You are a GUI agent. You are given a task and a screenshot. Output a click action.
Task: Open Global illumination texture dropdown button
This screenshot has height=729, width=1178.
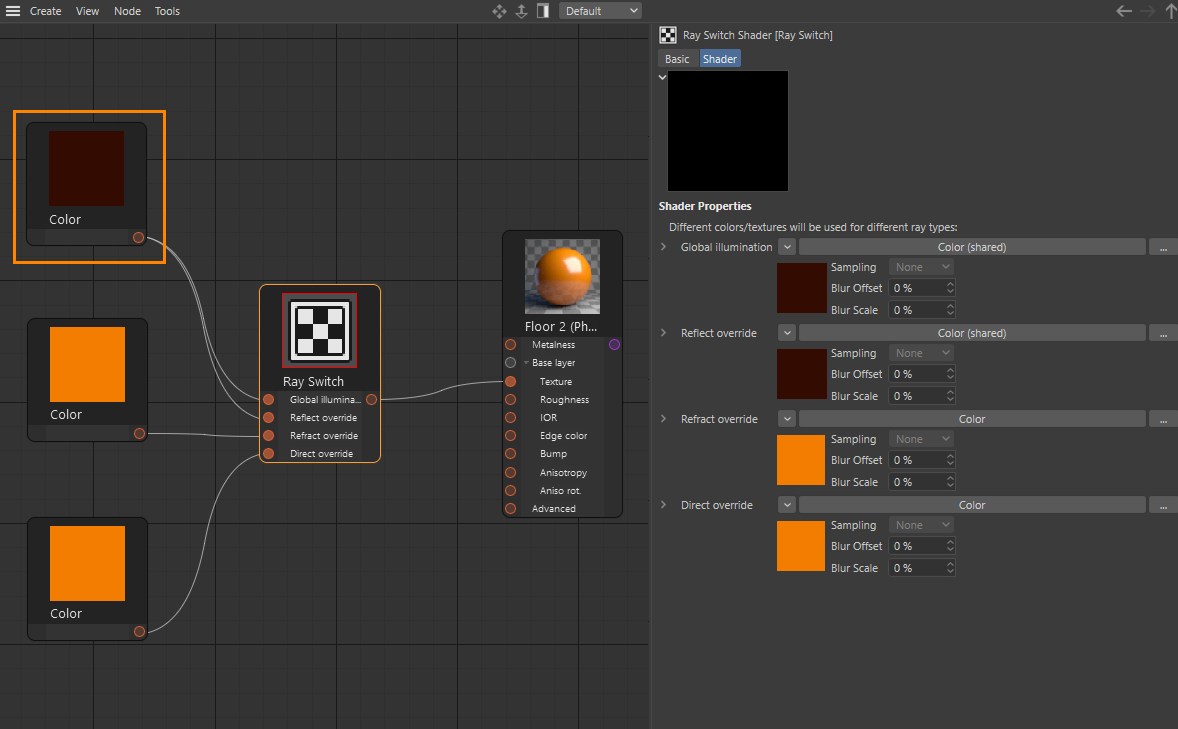click(787, 247)
